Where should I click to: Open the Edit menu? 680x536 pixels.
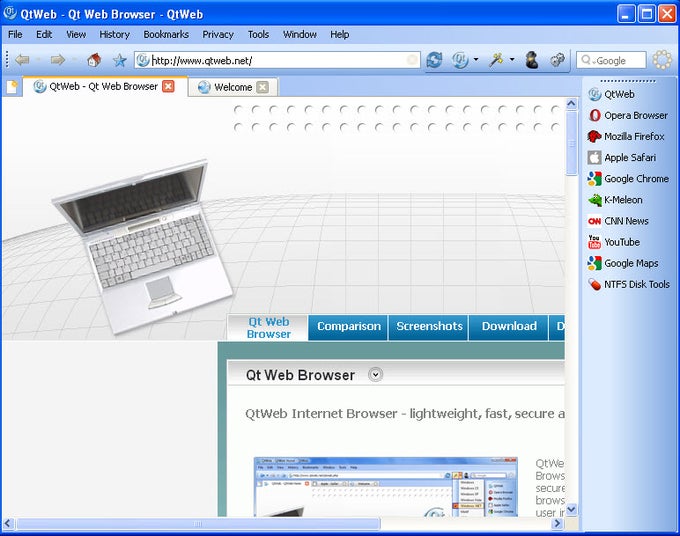pos(44,34)
